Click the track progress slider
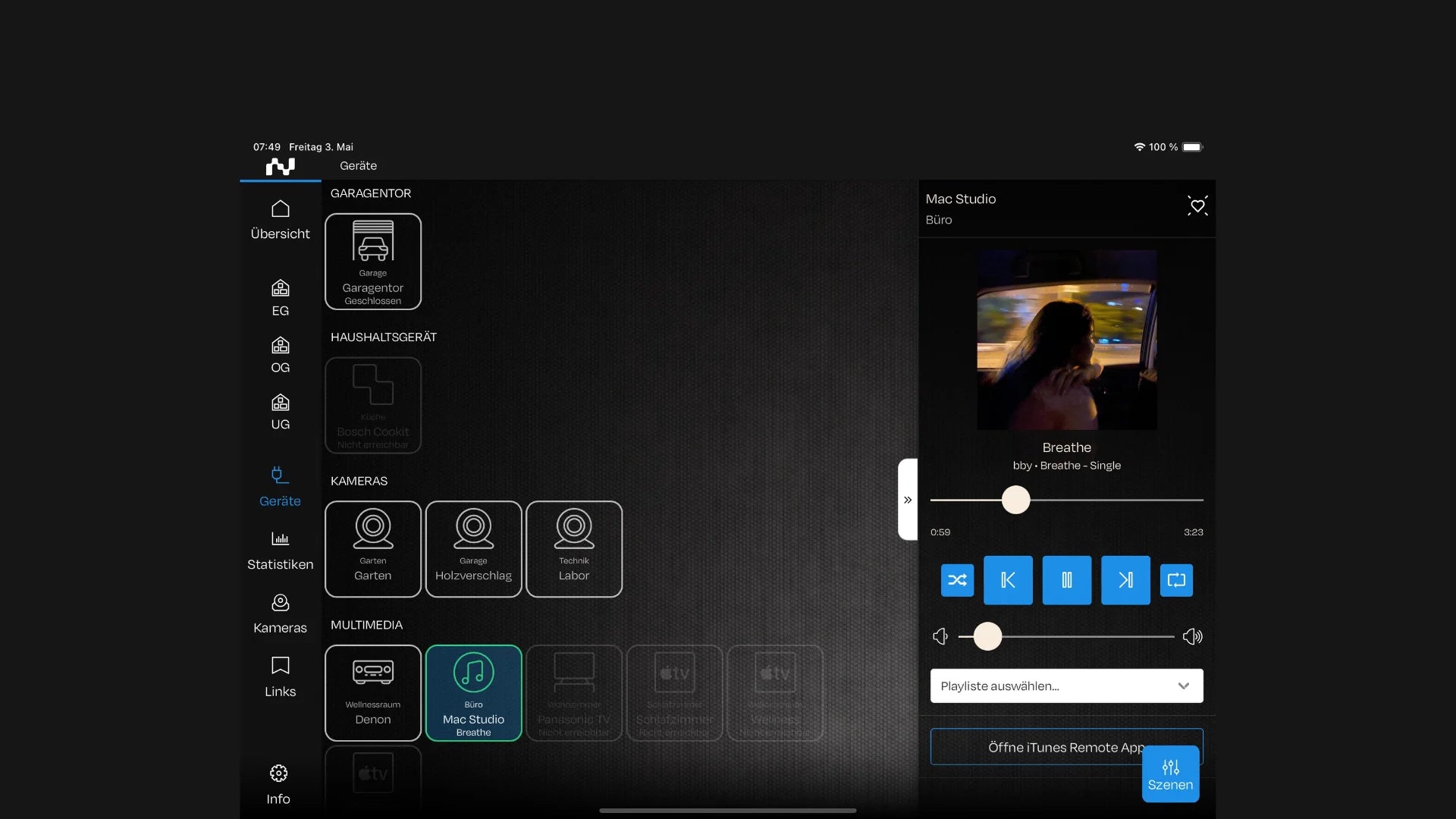This screenshot has width=1456, height=819. 1015,500
